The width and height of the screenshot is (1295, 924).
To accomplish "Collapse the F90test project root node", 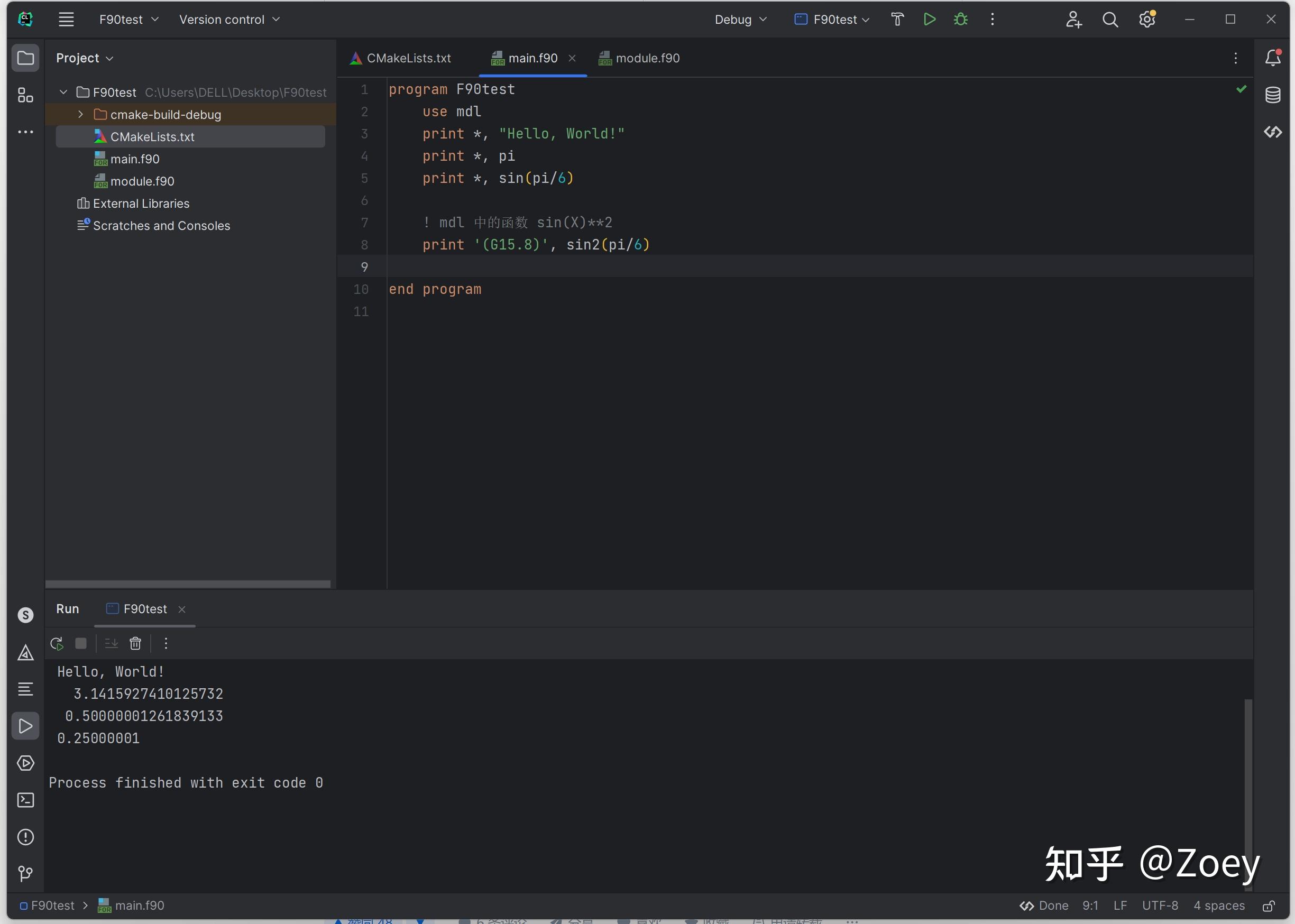I will pos(62,91).
